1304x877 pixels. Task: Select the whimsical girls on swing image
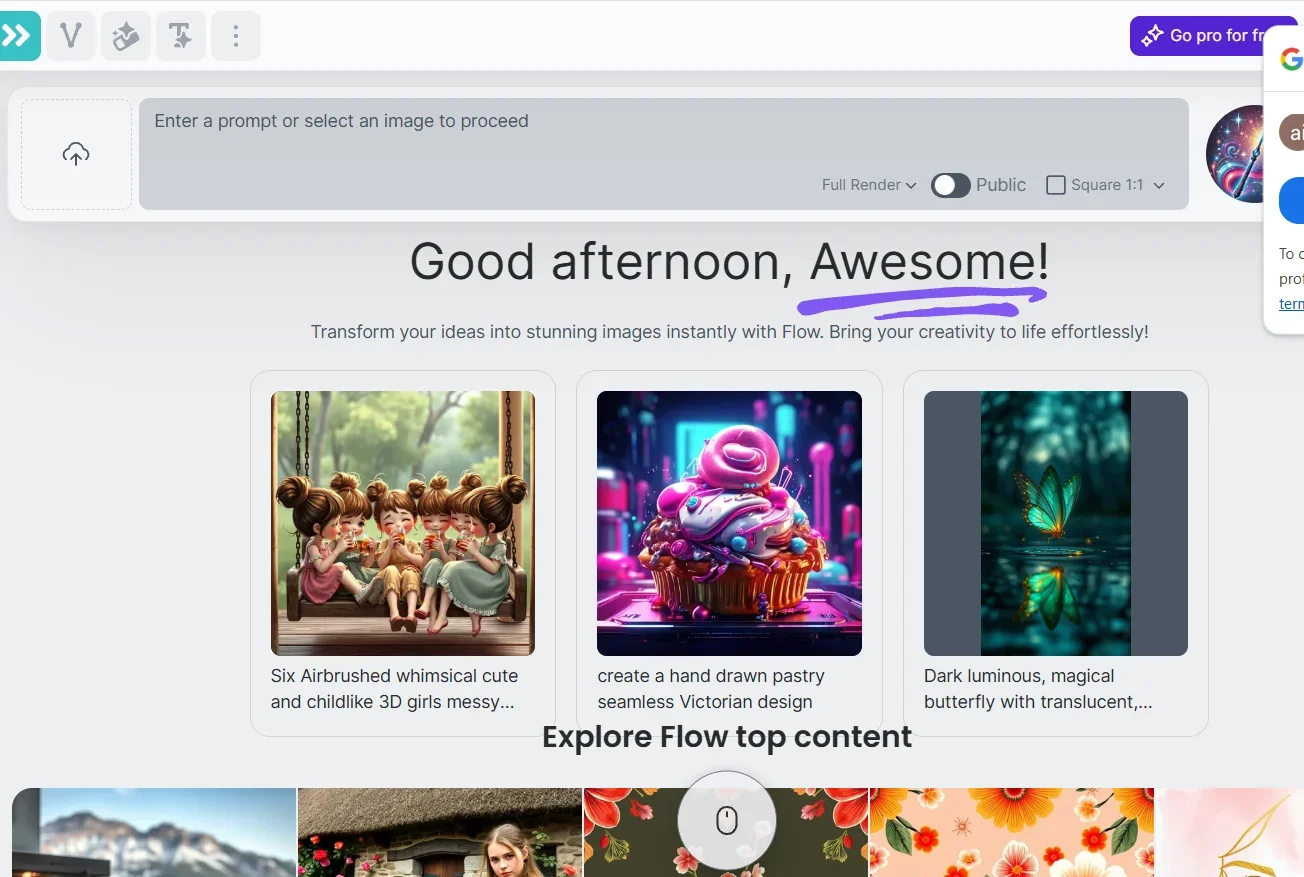[x=402, y=523]
